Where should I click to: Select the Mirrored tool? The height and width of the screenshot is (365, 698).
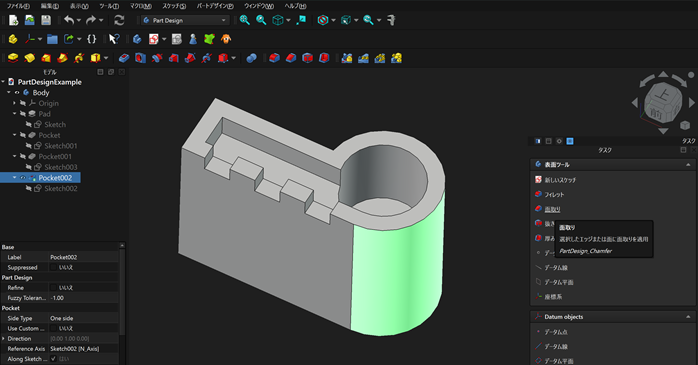347,58
